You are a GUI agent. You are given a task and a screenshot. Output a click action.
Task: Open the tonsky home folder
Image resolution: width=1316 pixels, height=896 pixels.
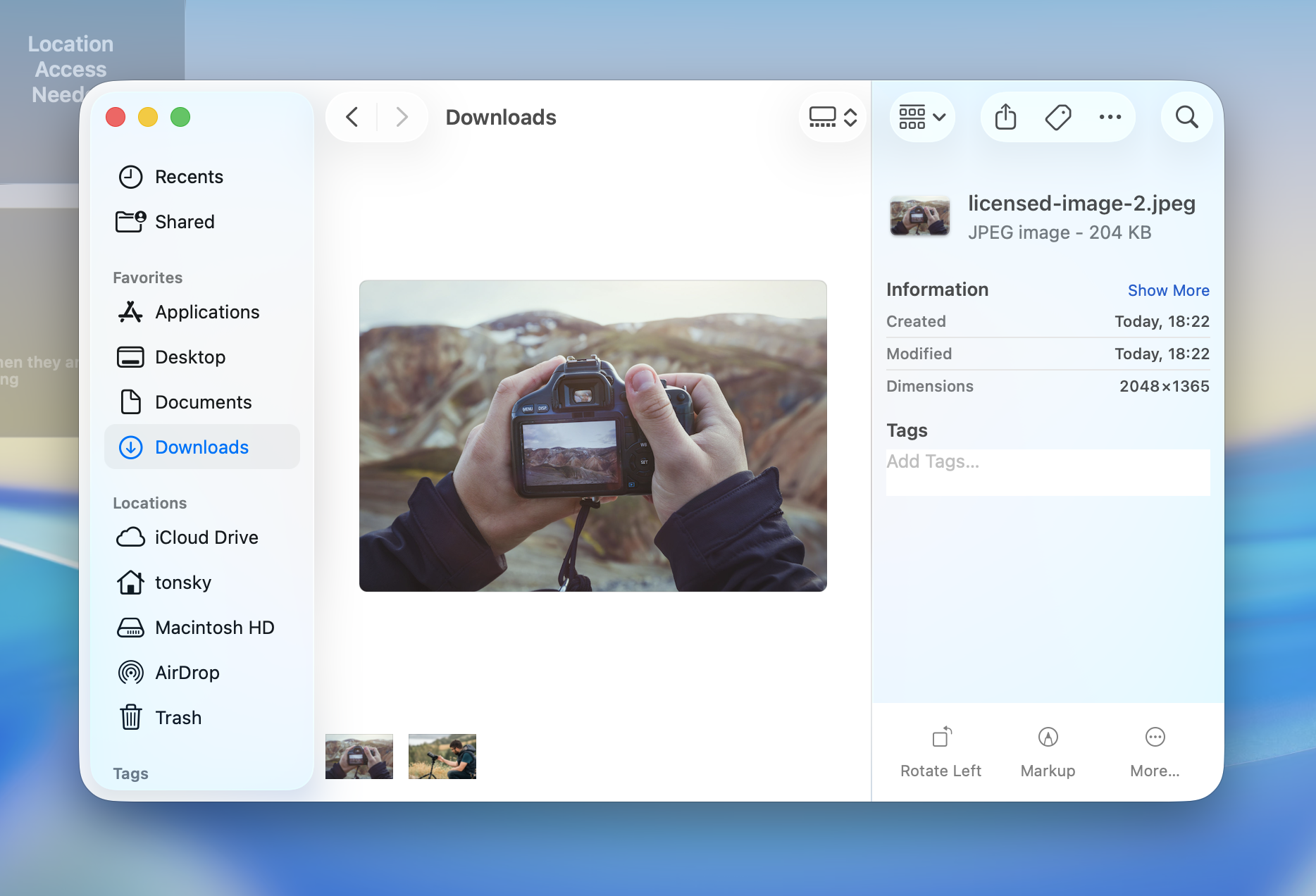183,583
